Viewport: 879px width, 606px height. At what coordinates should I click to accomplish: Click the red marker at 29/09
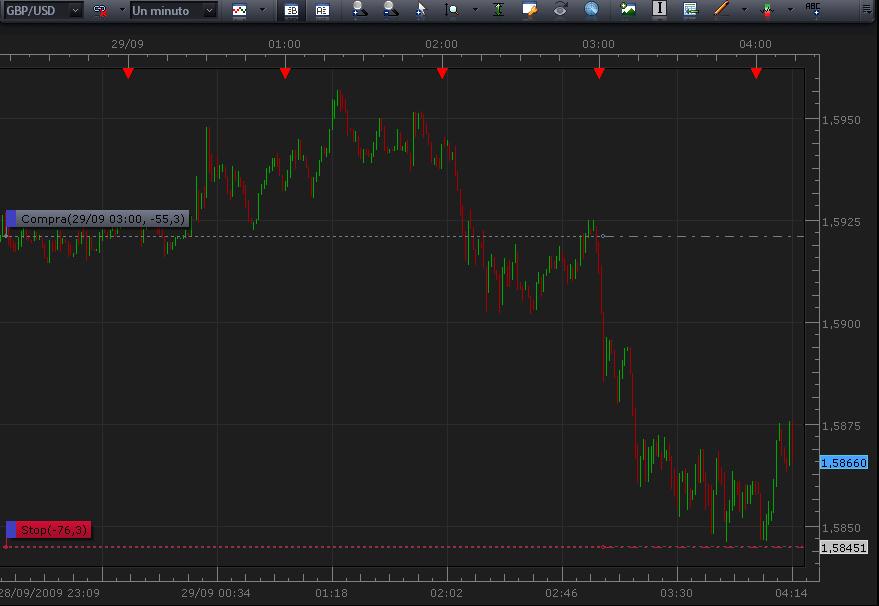point(128,73)
